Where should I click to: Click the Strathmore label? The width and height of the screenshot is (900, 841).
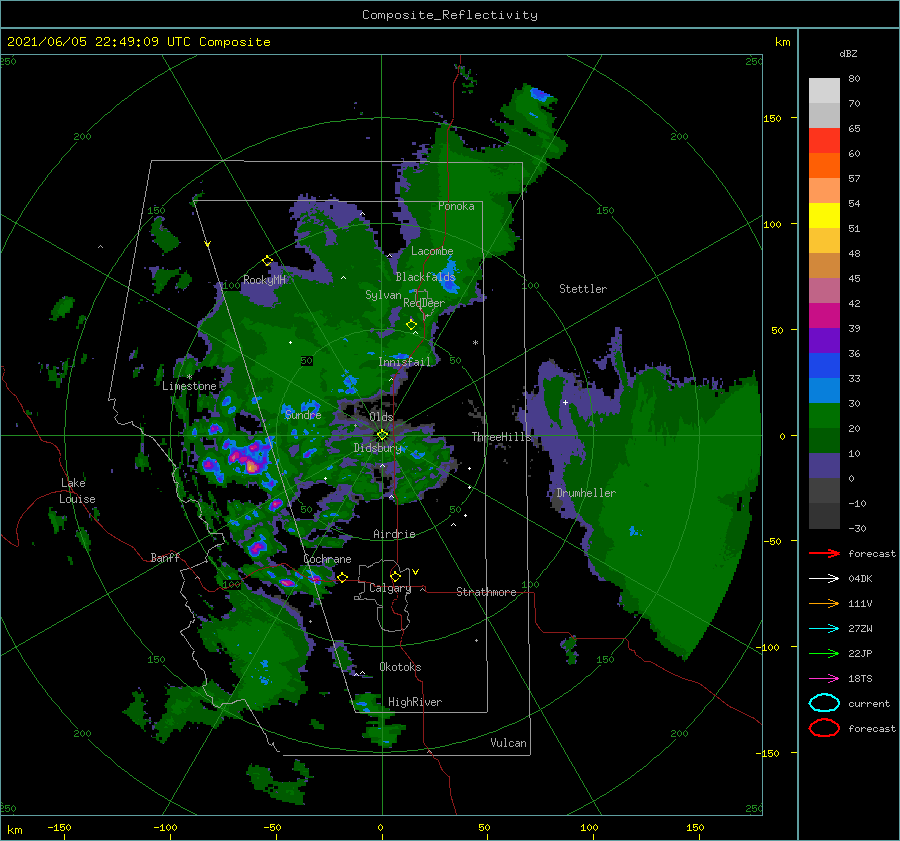point(486,592)
